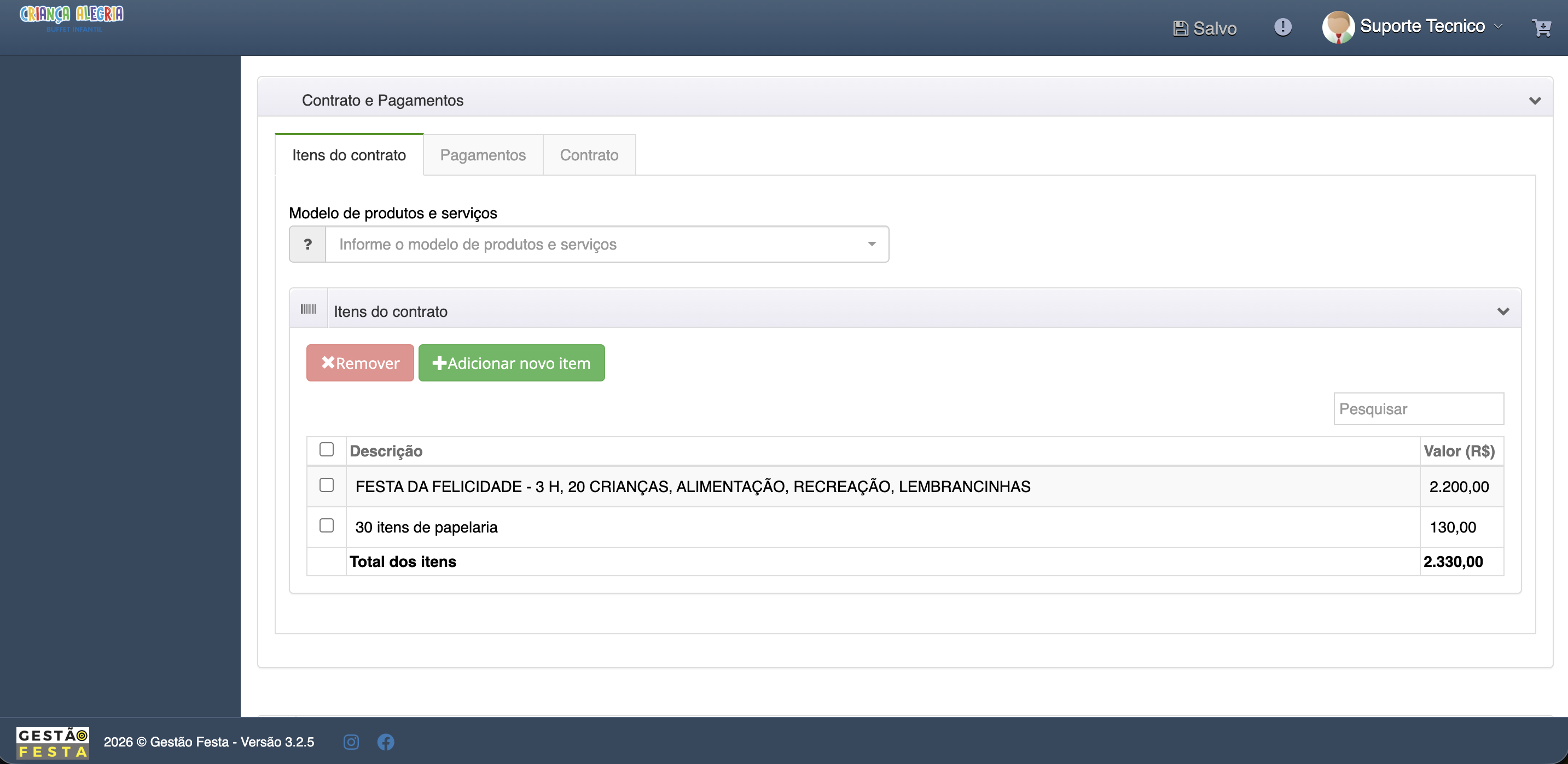The height and width of the screenshot is (764, 1568).
Task: Toggle the select-all checkbox in table header
Action: [327, 449]
